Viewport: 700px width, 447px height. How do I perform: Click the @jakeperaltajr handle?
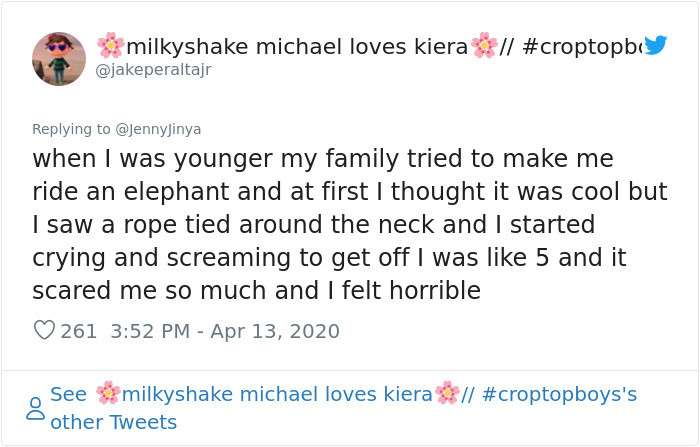[153, 70]
